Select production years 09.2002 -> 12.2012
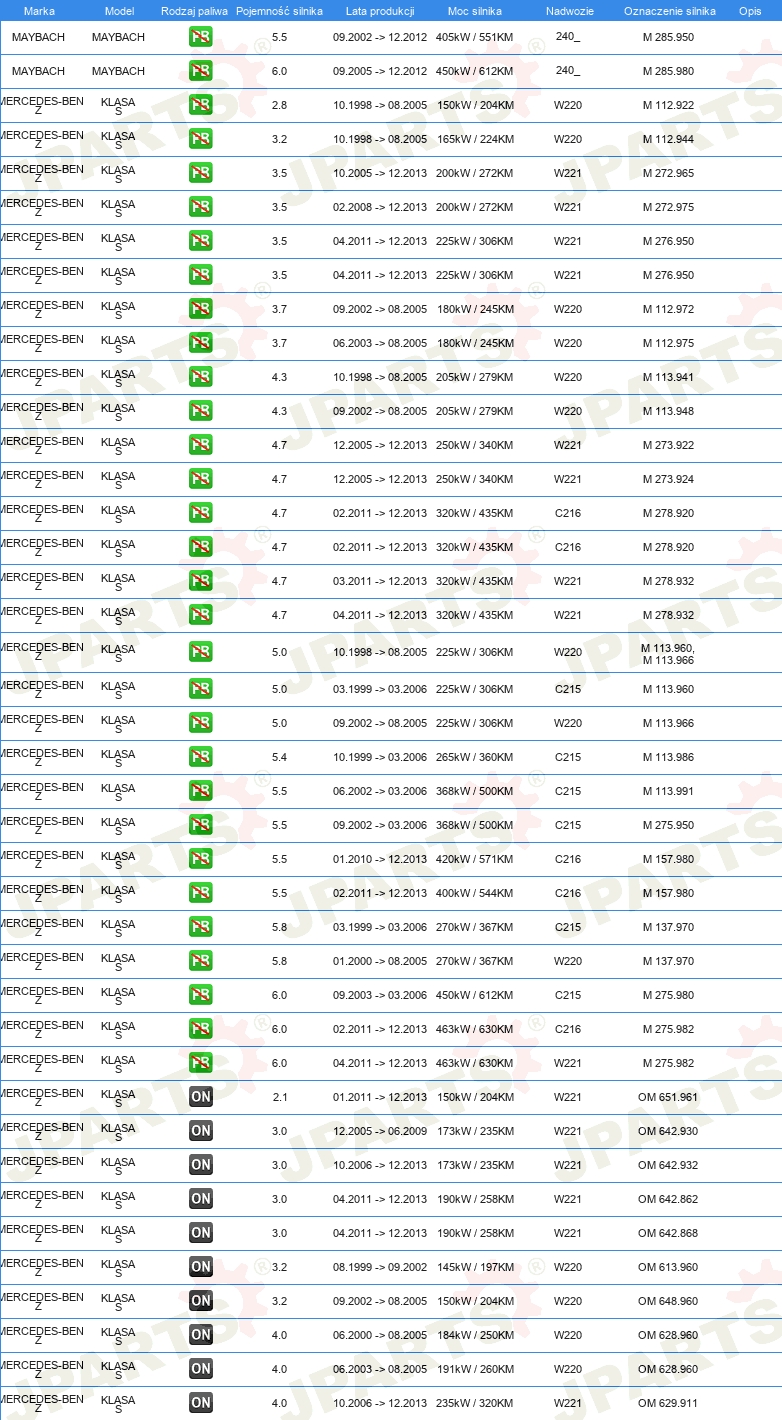Viewport: 782px width, 1420px height. pos(380,37)
